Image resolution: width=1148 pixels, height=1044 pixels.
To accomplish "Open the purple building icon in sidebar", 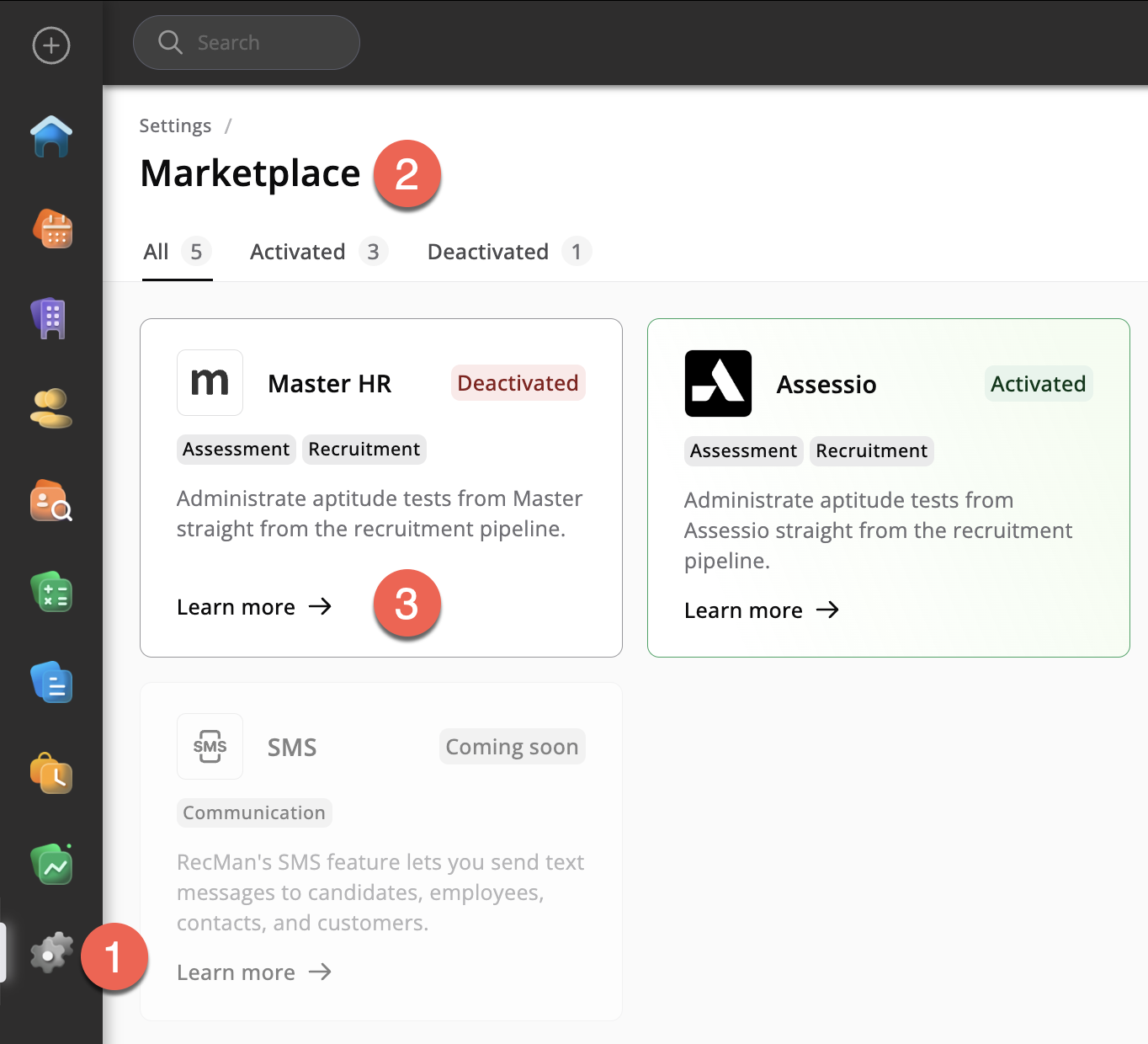I will pos(50,318).
